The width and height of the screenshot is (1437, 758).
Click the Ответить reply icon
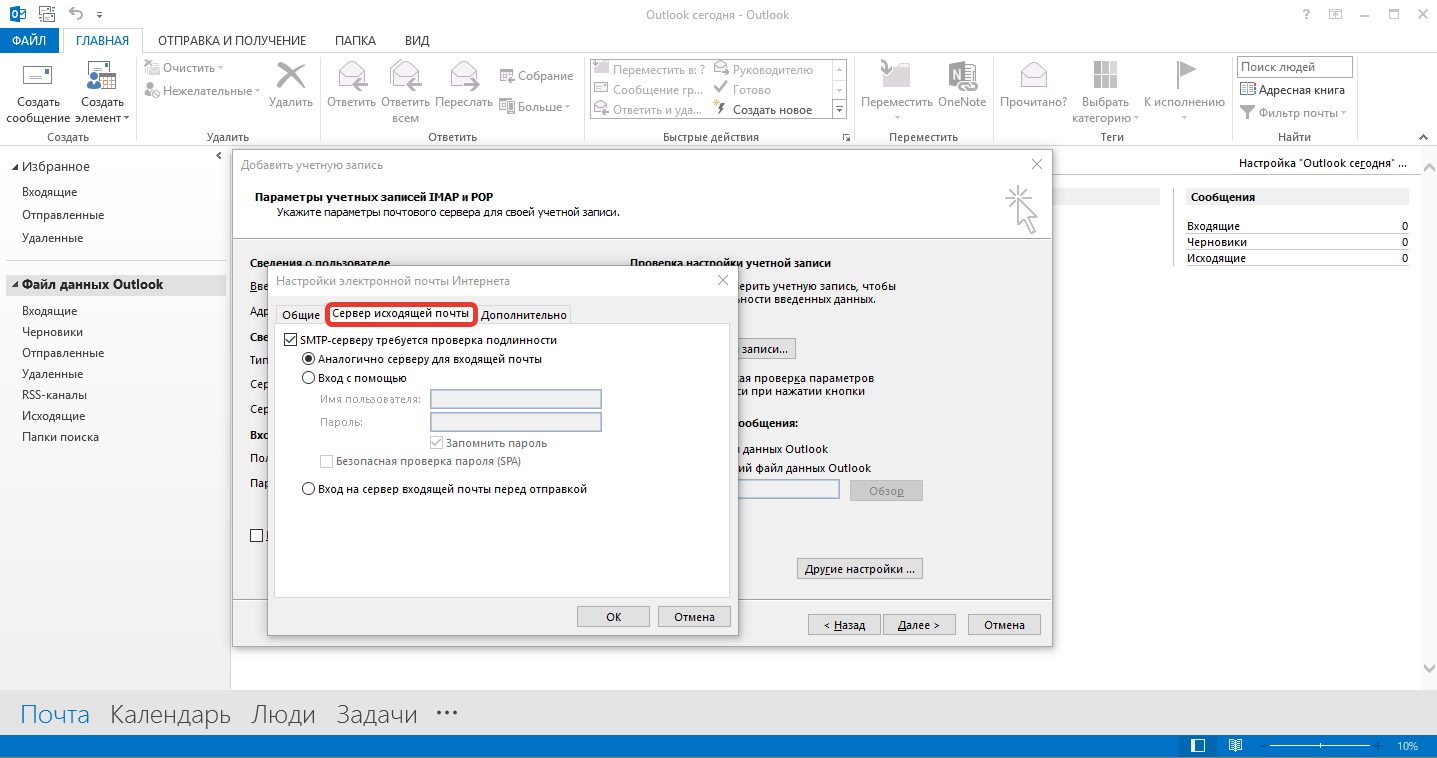coord(351,76)
